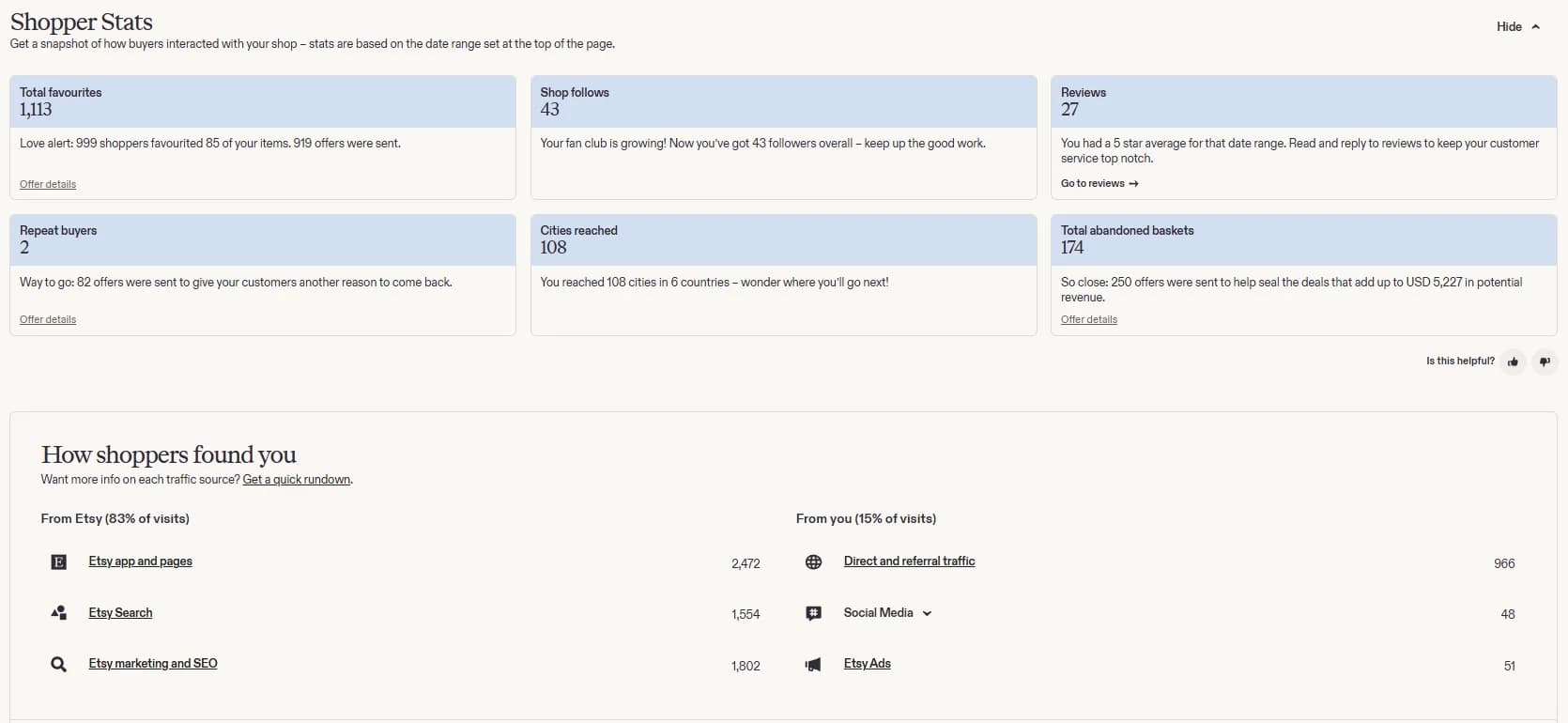Viewport: 1568px width, 723px height.
Task: Select the Cities reached 108 card header
Action: tap(783, 240)
